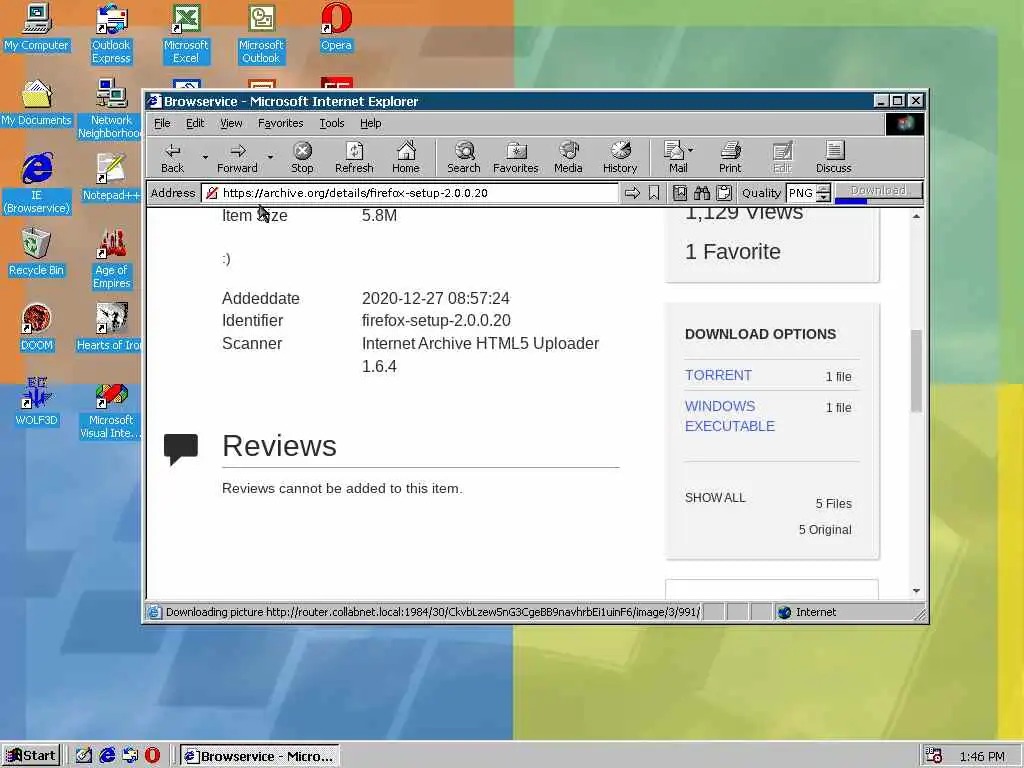Click the Quality PNG text field
Image resolution: width=1024 pixels, height=768 pixels.
pos(801,193)
